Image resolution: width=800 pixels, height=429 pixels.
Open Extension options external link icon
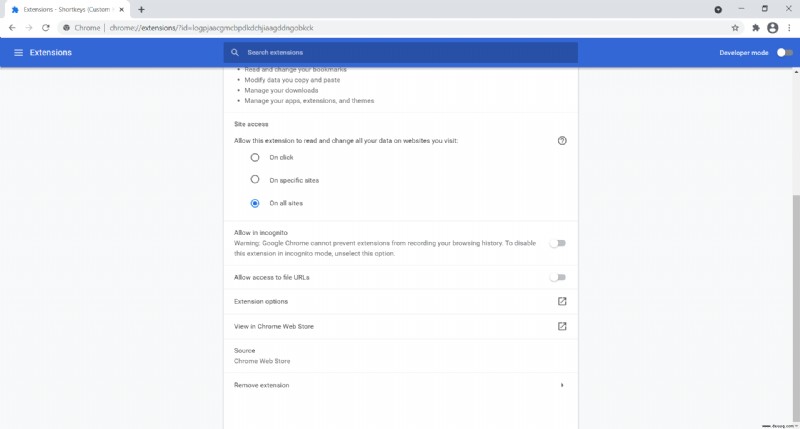(x=562, y=301)
